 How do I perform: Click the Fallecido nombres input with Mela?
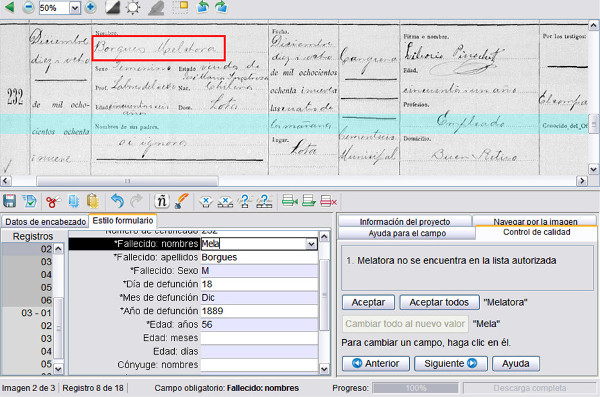tap(253, 244)
